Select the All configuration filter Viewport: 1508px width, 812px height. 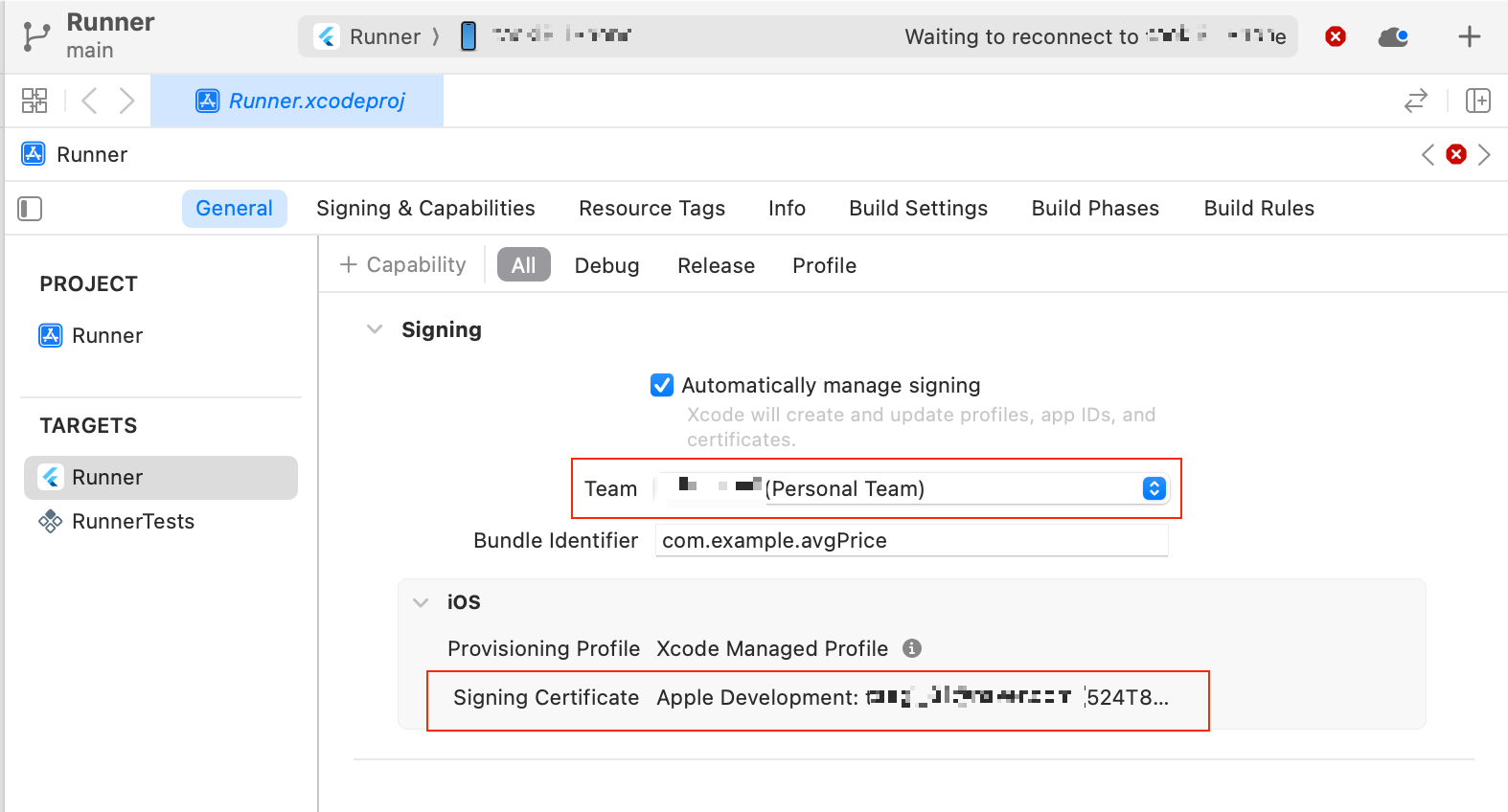point(524,265)
